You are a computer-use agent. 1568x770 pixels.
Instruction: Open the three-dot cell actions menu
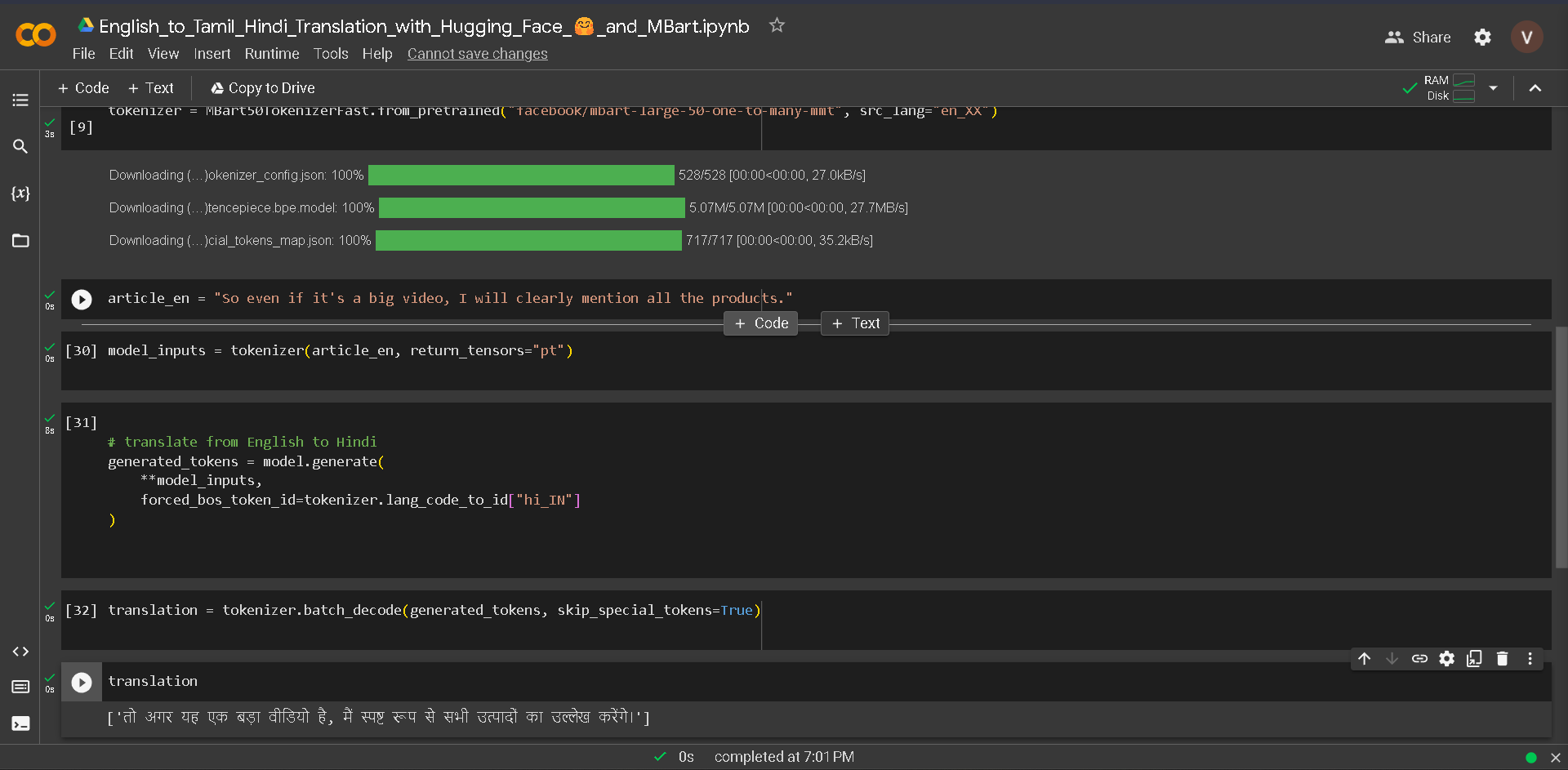(x=1530, y=659)
